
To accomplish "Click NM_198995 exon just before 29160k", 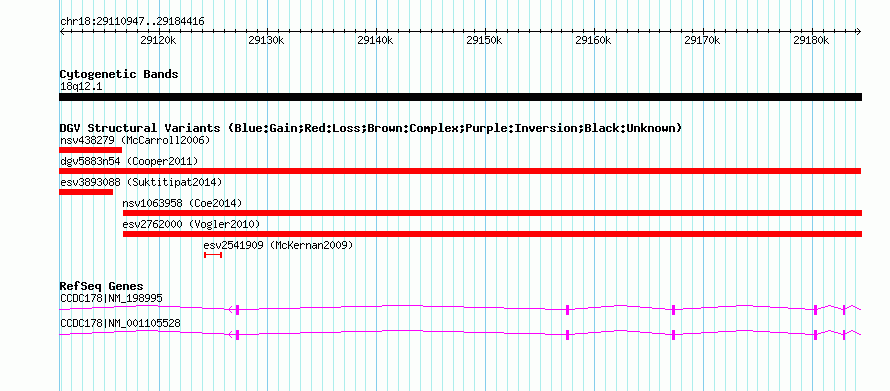I will [x=567, y=309].
